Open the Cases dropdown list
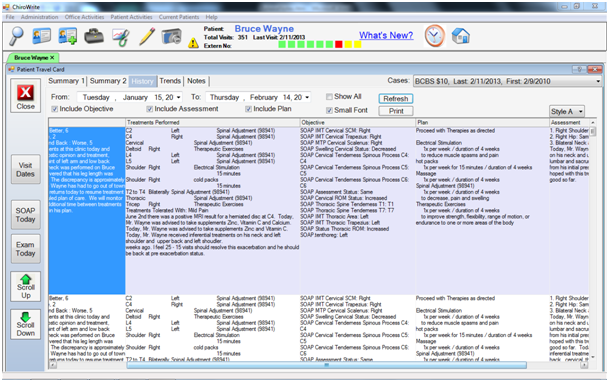 (x=598, y=82)
